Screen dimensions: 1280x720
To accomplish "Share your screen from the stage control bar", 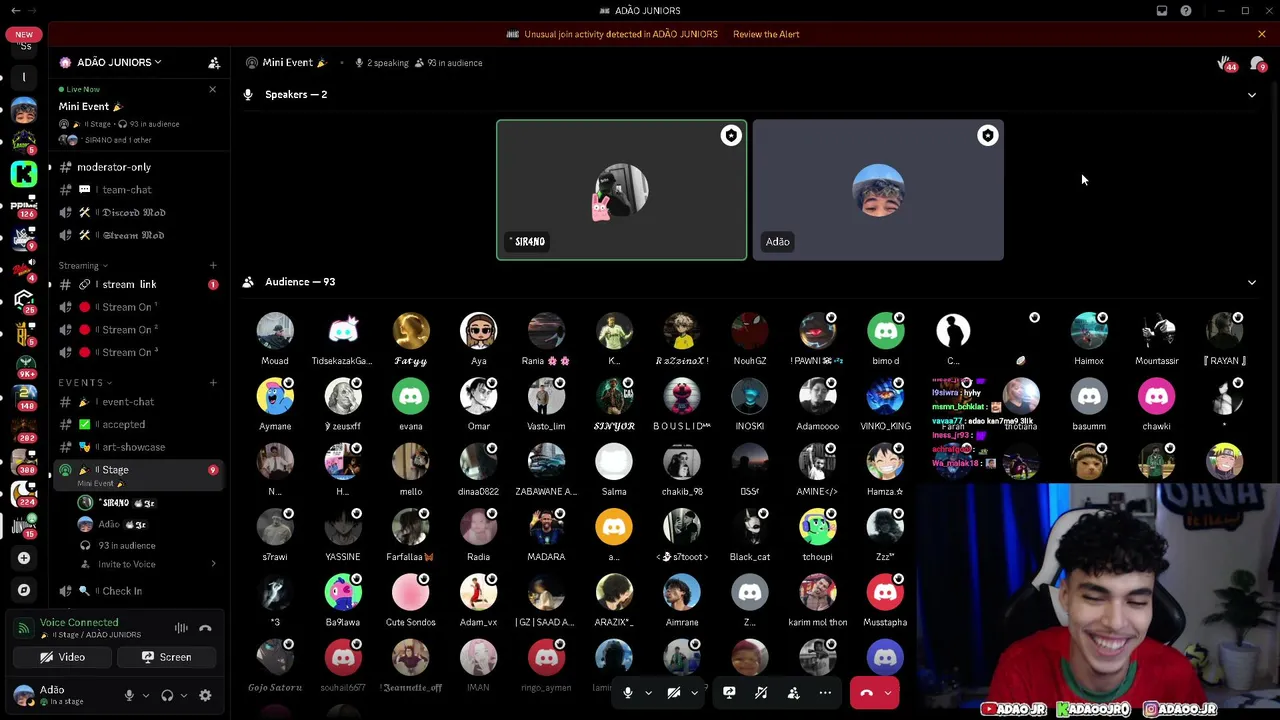I will coord(729,693).
